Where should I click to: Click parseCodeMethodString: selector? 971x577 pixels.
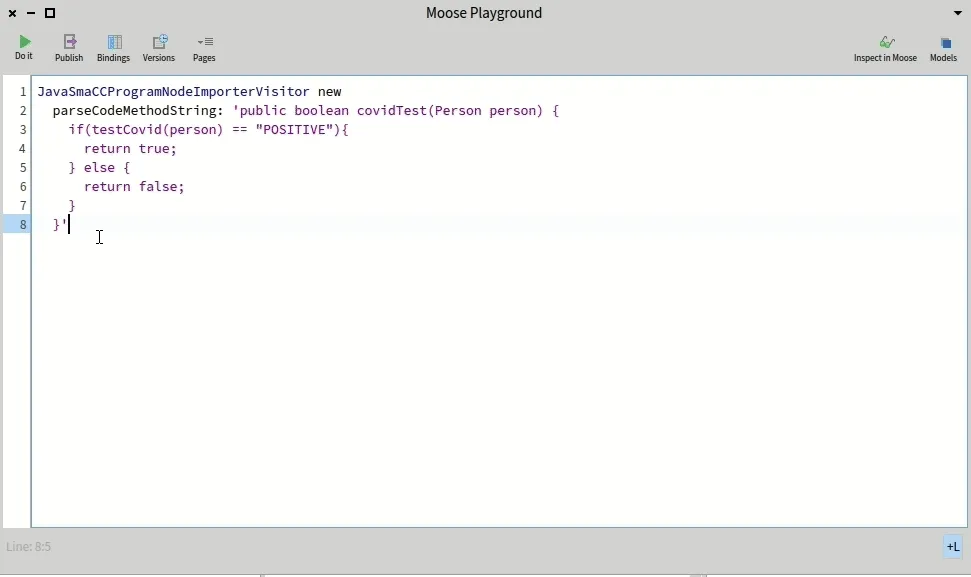[138, 111]
